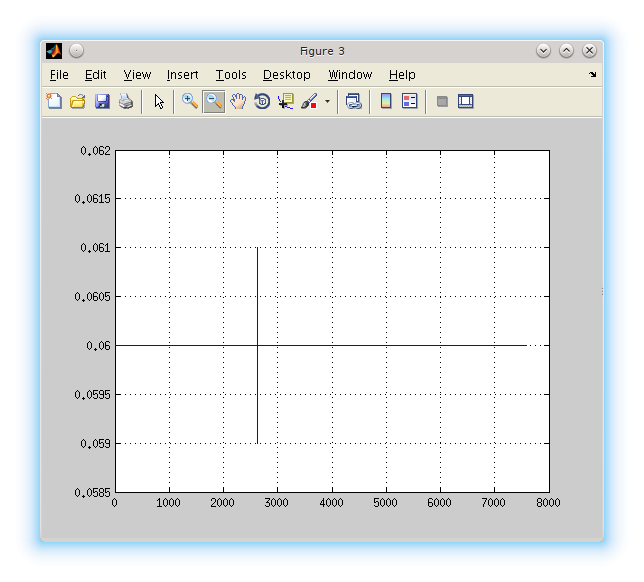
Task: Insert a colorbar using the toolbar
Action: [386, 101]
